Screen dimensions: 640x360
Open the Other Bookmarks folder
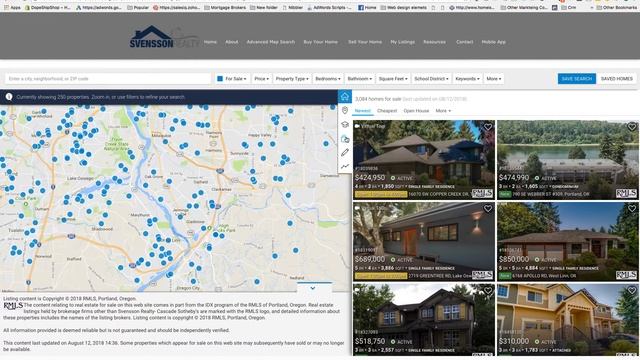tap(616, 7)
